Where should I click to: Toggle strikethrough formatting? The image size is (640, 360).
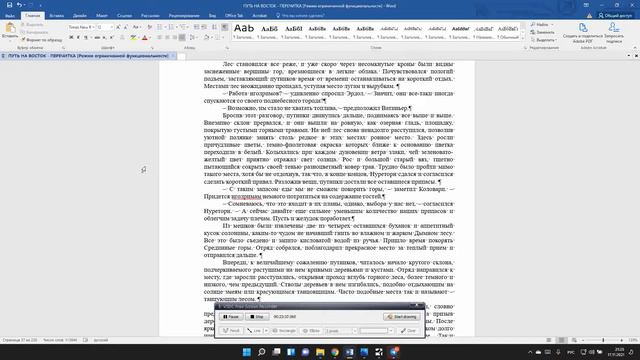coord(97,38)
